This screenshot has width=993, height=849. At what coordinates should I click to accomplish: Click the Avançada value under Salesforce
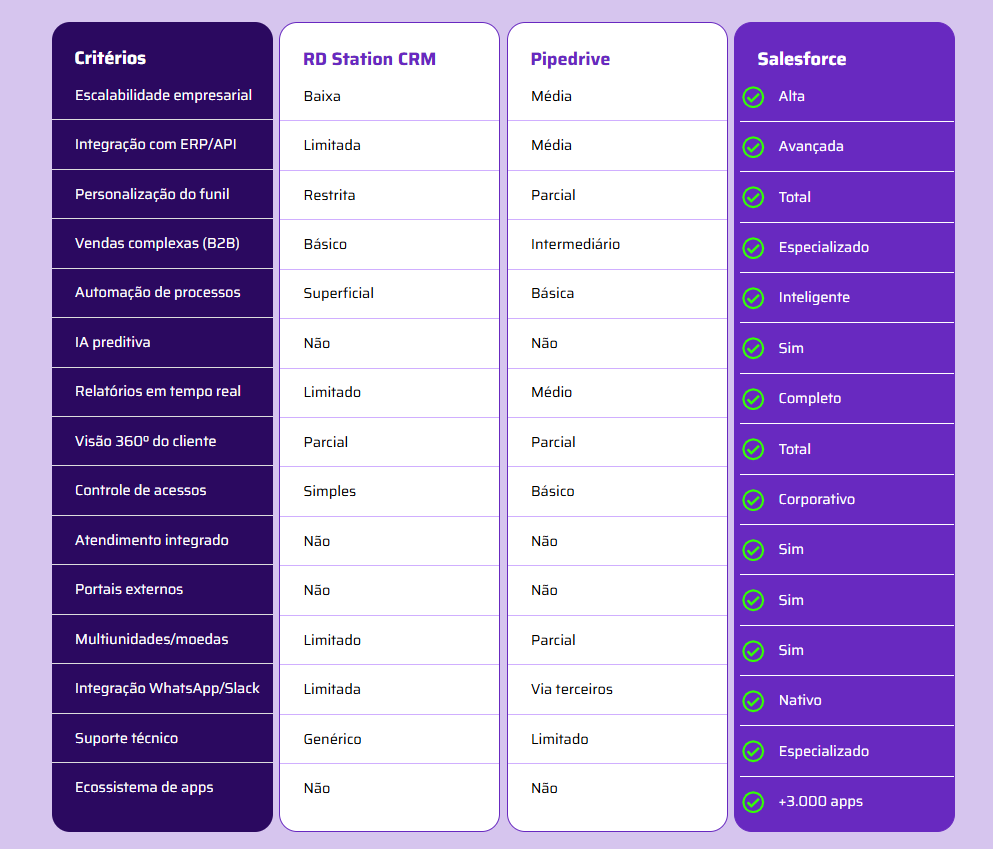pyautogui.click(x=811, y=146)
